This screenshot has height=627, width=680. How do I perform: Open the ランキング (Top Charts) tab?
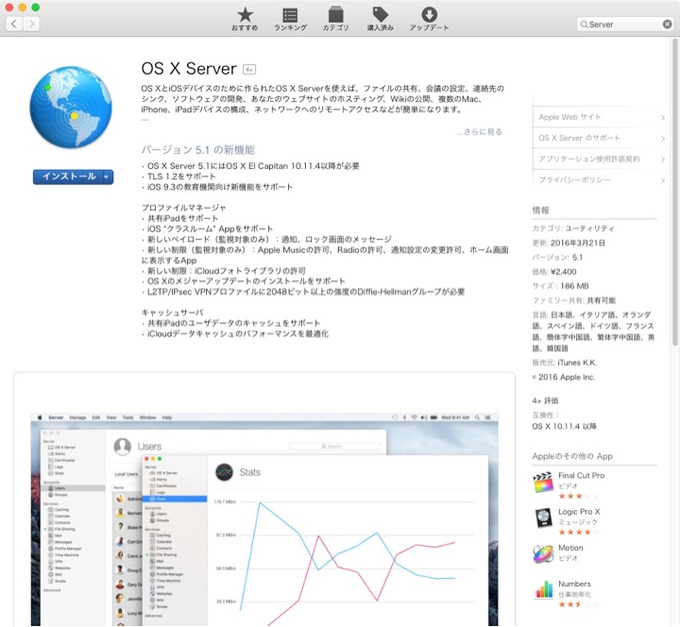290,19
